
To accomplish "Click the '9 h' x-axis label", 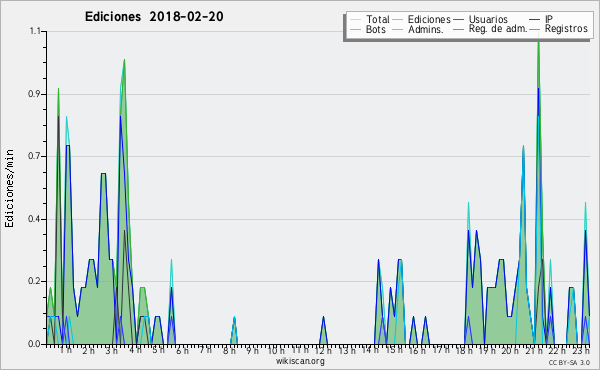I will pos(252,350).
